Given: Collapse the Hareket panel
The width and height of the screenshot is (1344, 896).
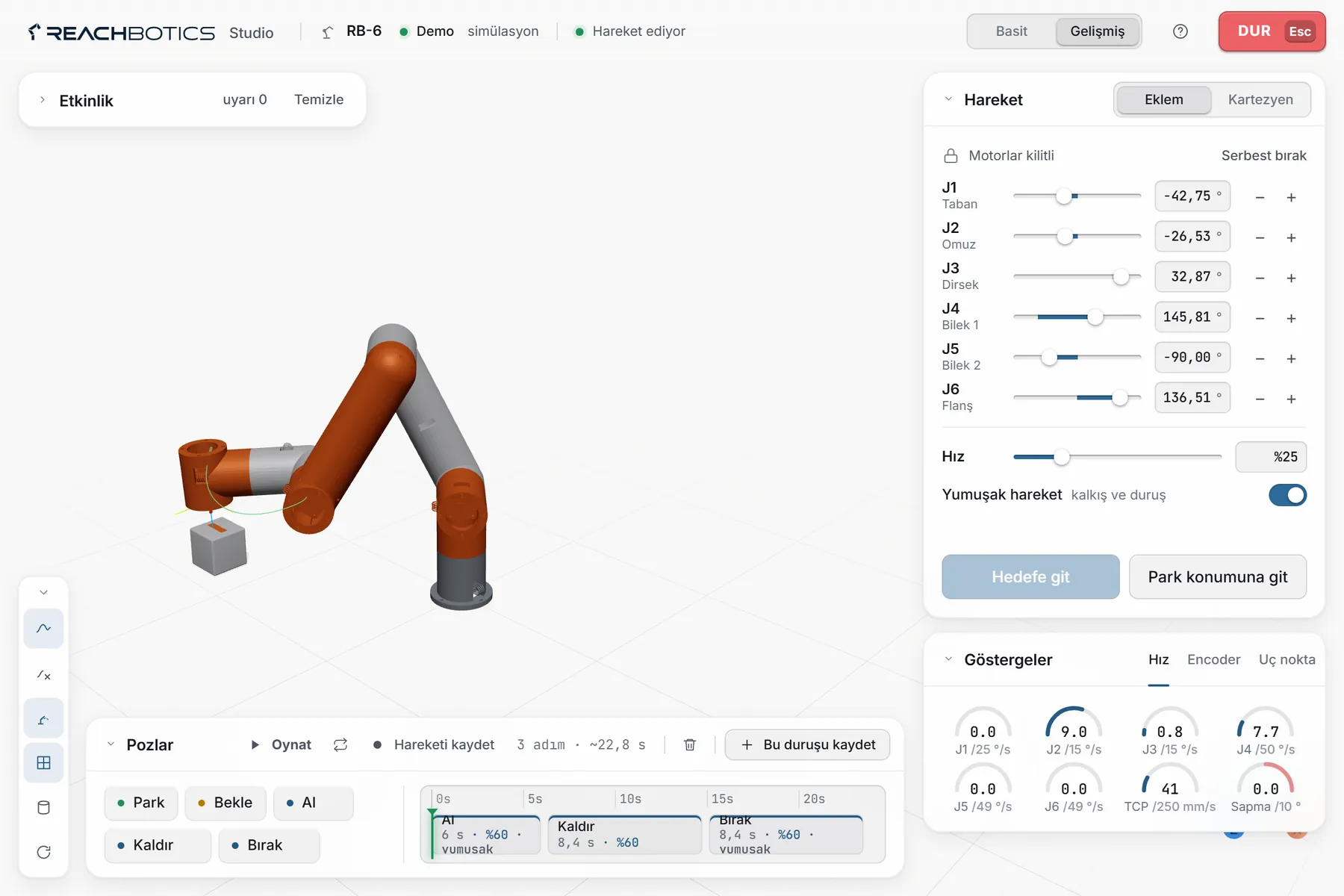Looking at the screenshot, I should (x=948, y=99).
